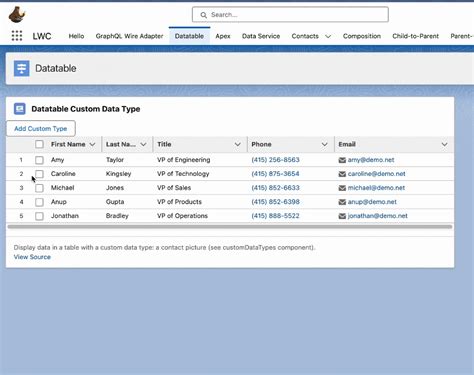Image resolution: width=474 pixels, height=375 pixels.
Task: Go to the Child-to-Parent tab
Action: (415, 36)
